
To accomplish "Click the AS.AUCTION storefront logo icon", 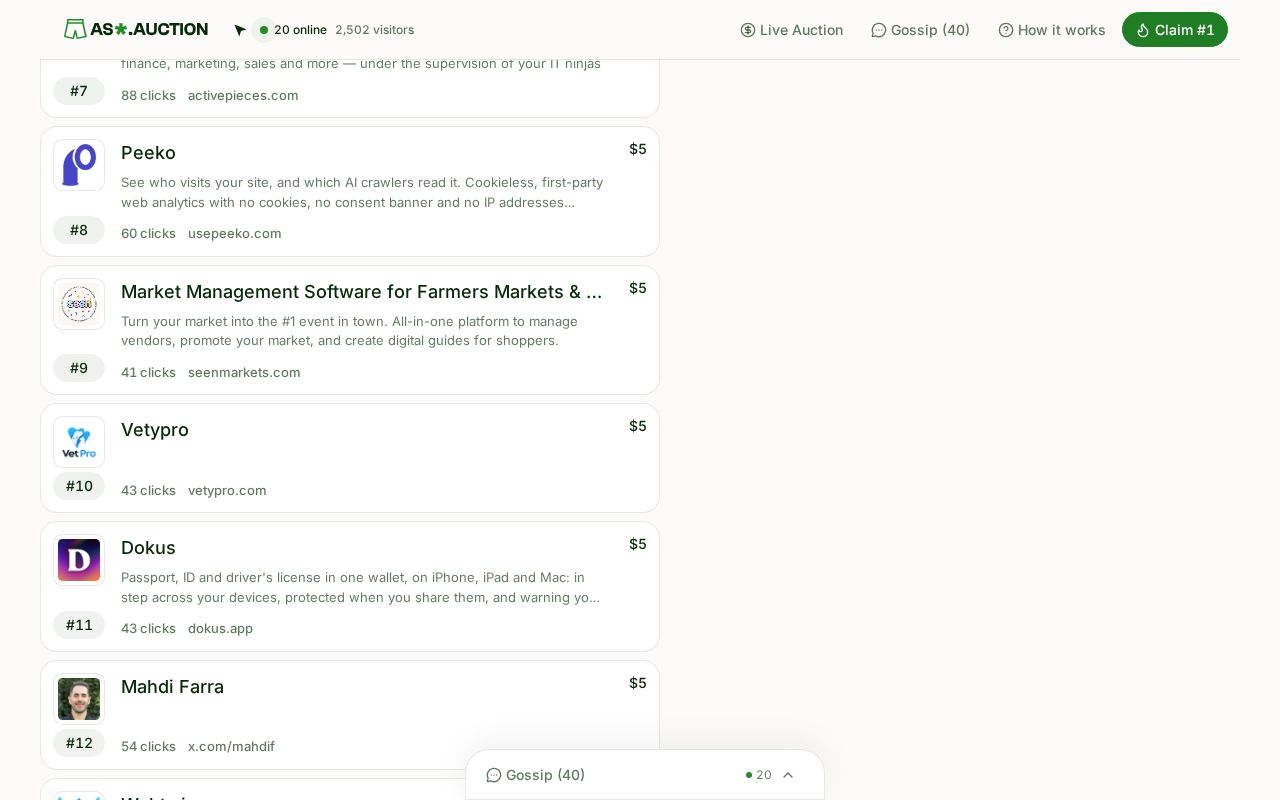I will point(75,29).
